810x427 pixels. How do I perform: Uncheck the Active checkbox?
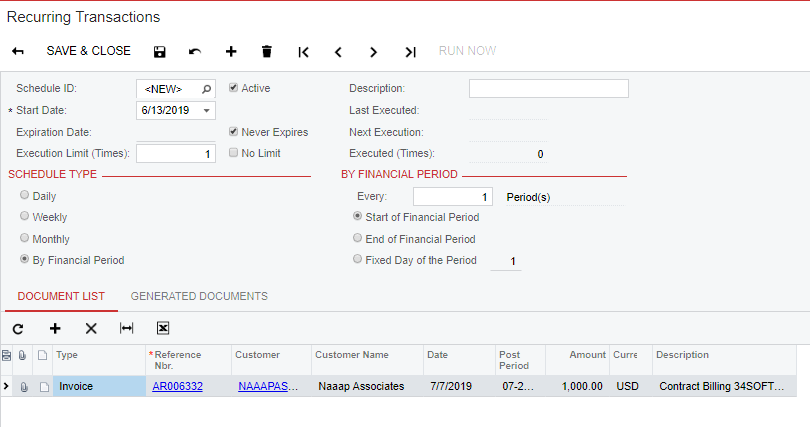tap(233, 88)
